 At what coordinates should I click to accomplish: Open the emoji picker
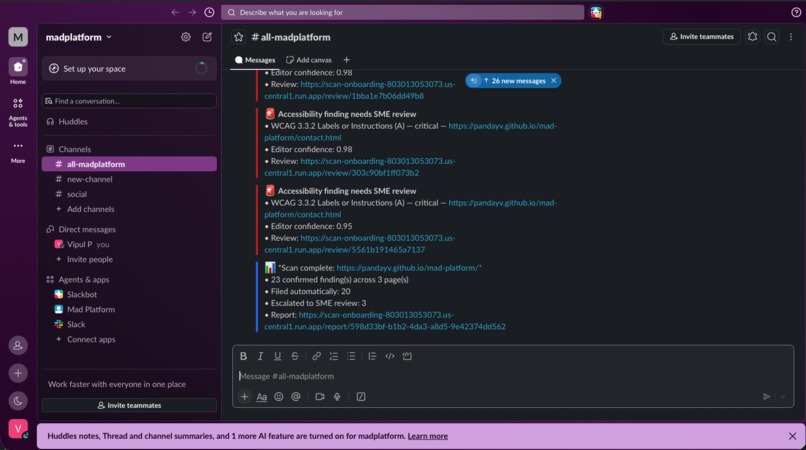pyautogui.click(x=279, y=397)
